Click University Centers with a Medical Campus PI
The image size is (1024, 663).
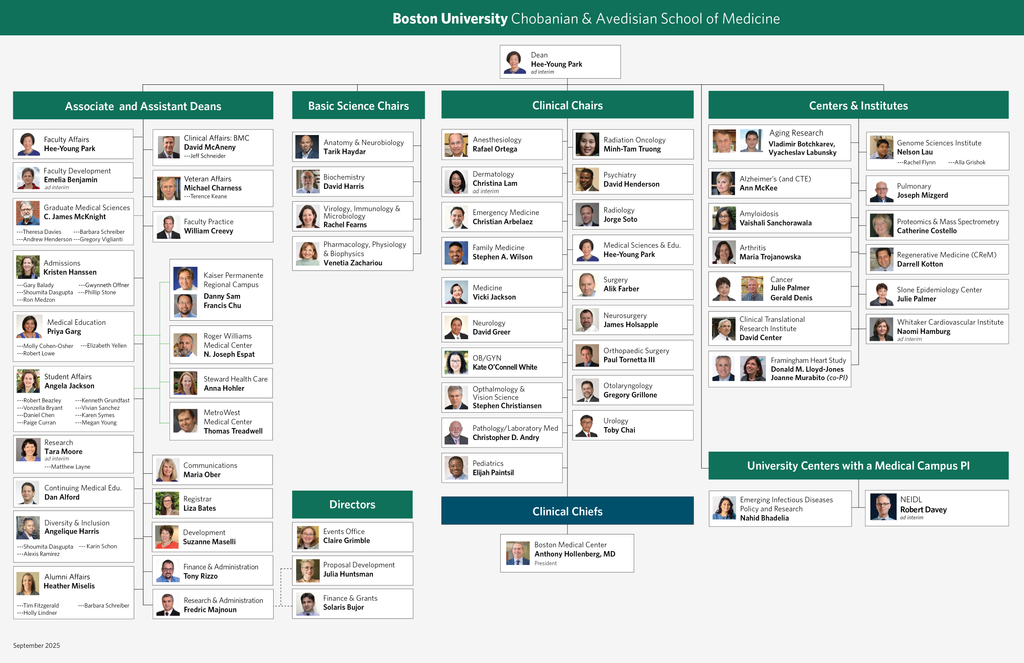point(858,466)
